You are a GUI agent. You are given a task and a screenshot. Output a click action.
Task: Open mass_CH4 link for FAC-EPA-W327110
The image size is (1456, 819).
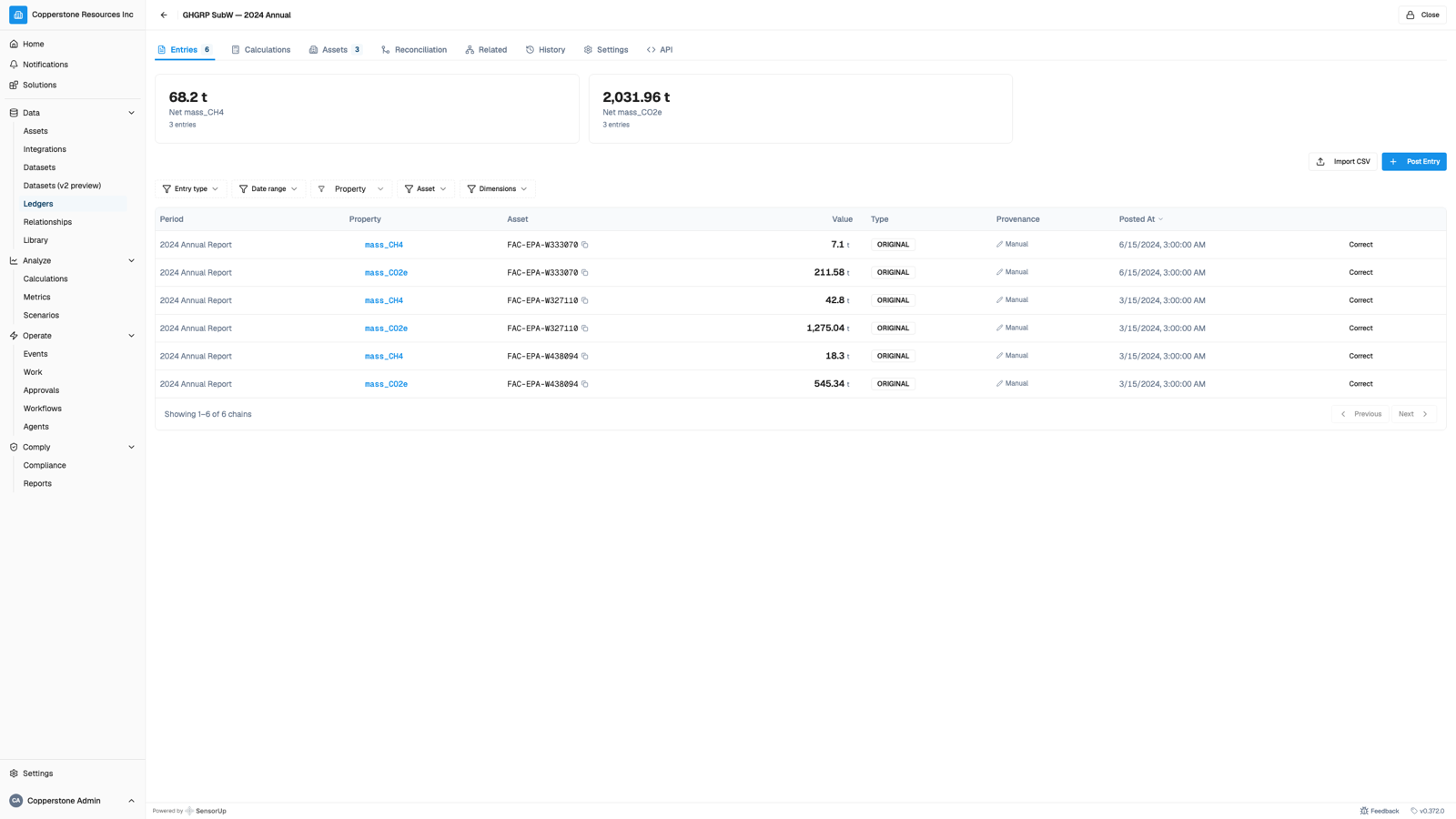(384, 300)
